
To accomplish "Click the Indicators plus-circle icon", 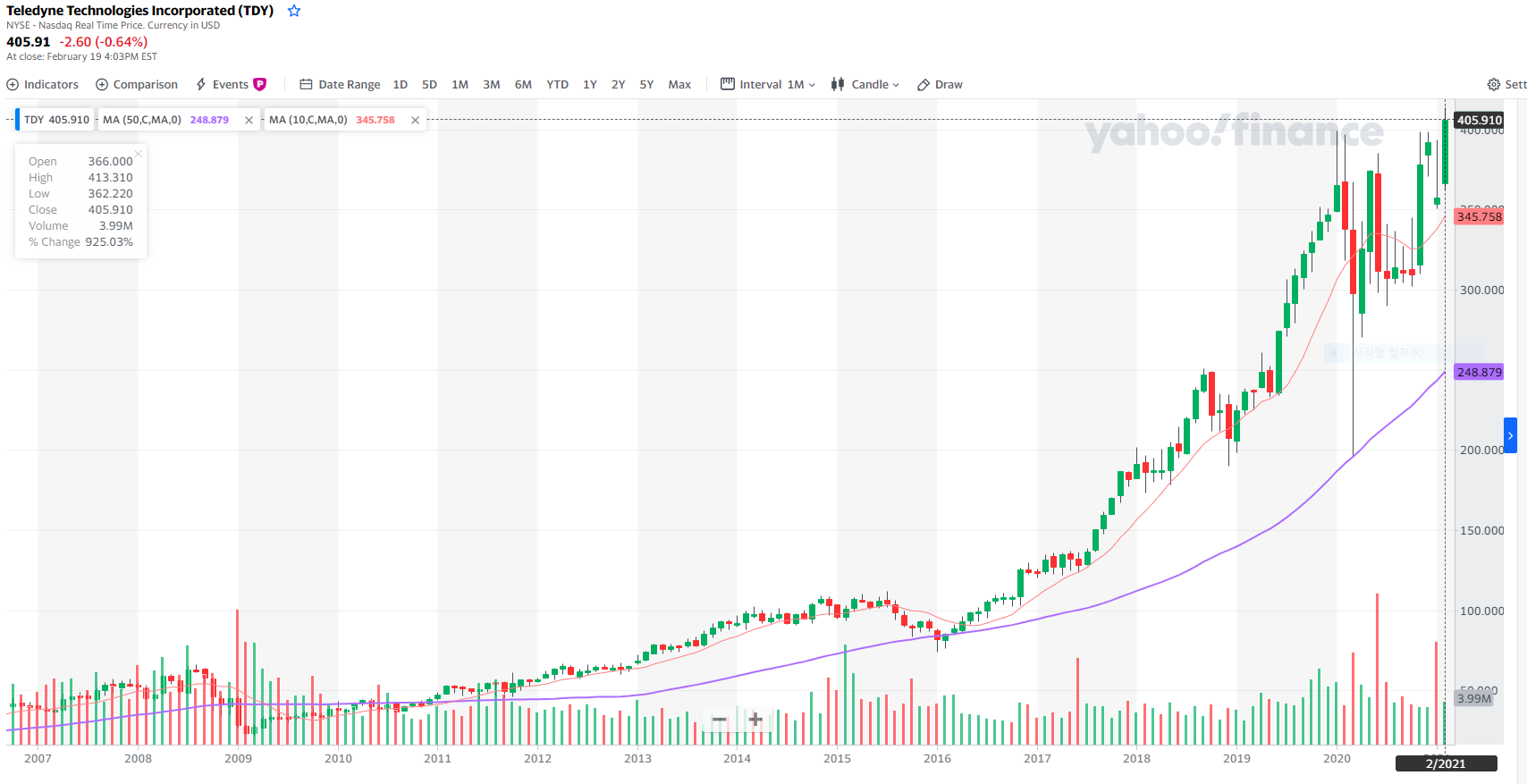I will coord(13,84).
